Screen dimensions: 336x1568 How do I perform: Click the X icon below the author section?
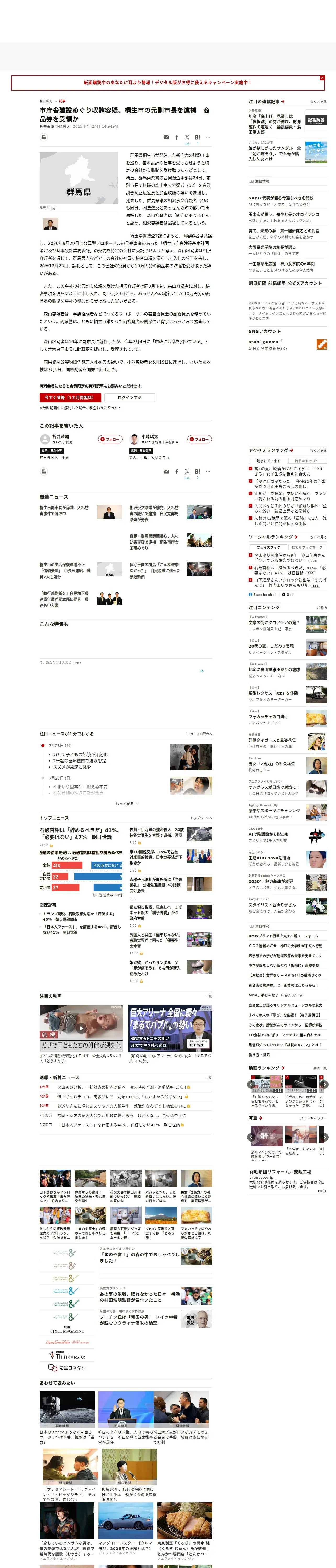pyautogui.click(x=187, y=471)
